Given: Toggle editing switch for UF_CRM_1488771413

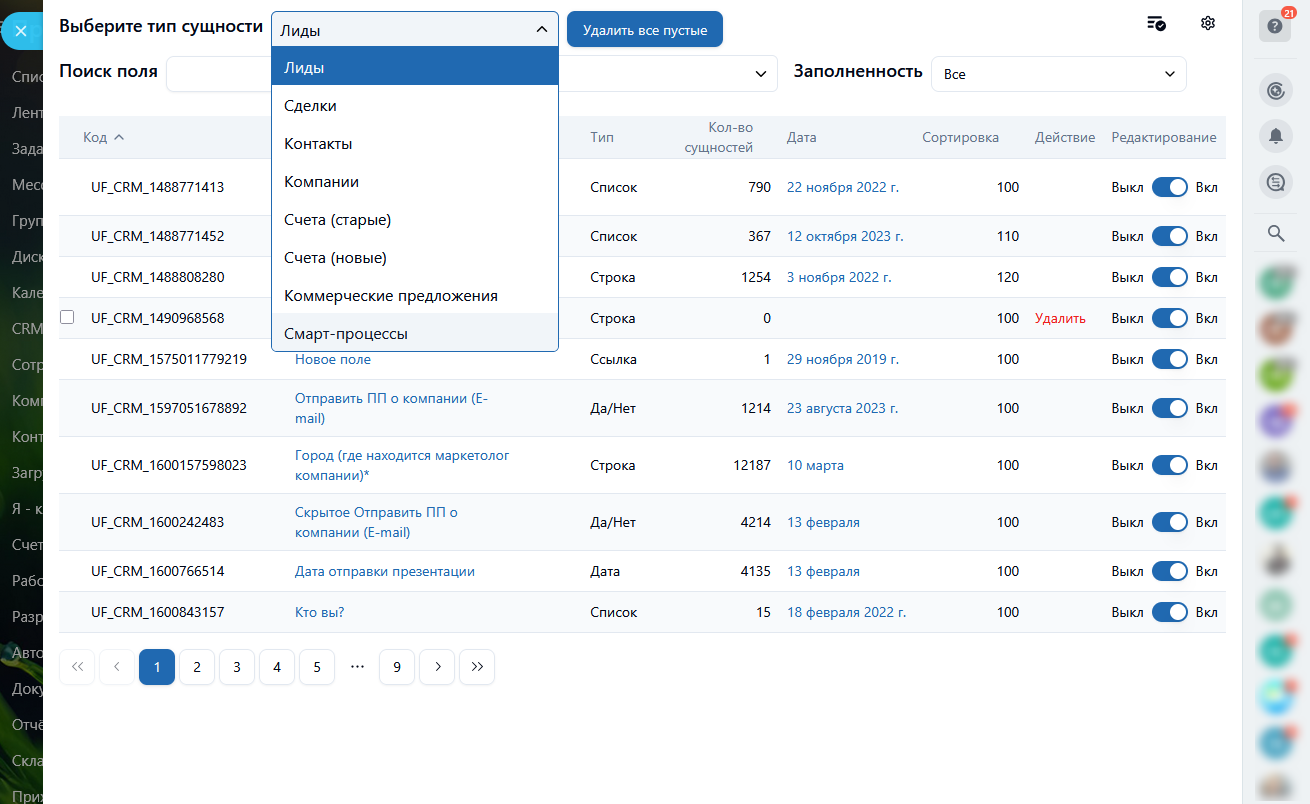Looking at the screenshot, I should click(1169, 187).
